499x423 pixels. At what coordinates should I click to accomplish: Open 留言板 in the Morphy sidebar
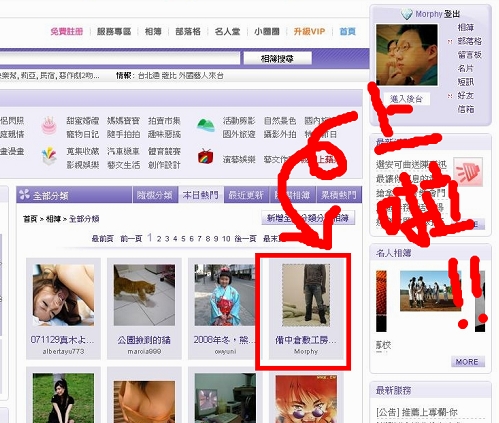(470, 55)
